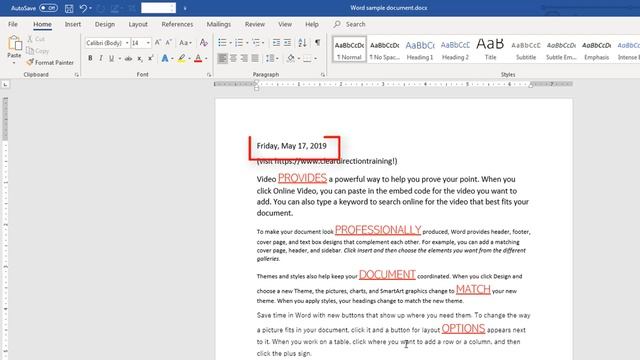Apply the red font color

click(x=198, y=58)
